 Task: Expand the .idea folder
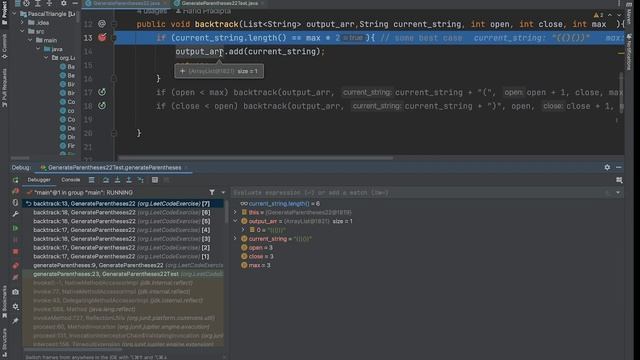coord(23,23)
